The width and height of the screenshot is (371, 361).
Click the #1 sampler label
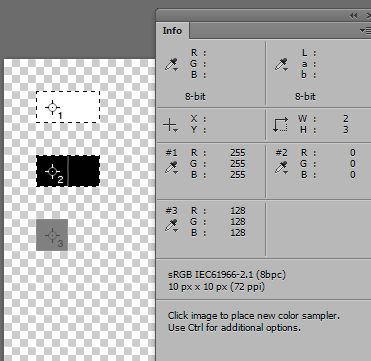(171, 153)
